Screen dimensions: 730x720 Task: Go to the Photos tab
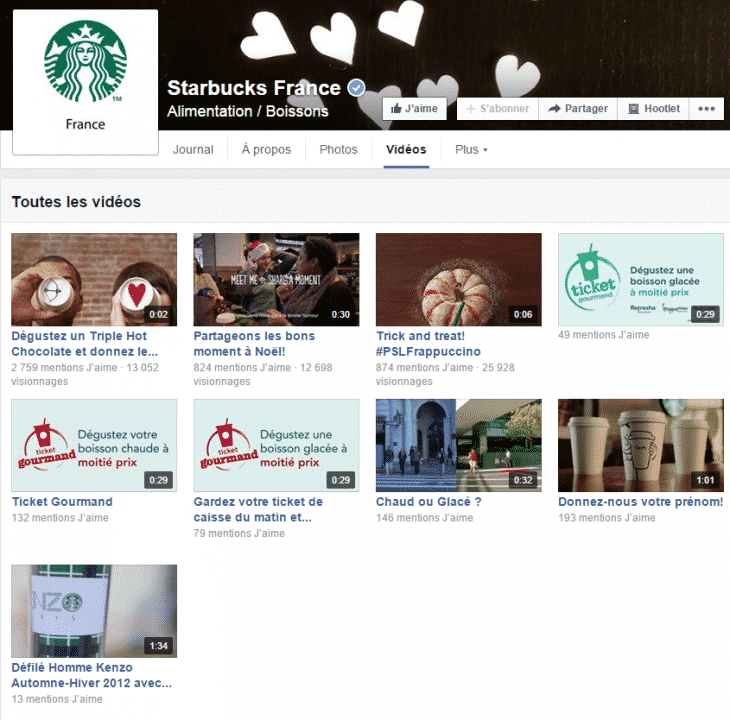point(338,150)
